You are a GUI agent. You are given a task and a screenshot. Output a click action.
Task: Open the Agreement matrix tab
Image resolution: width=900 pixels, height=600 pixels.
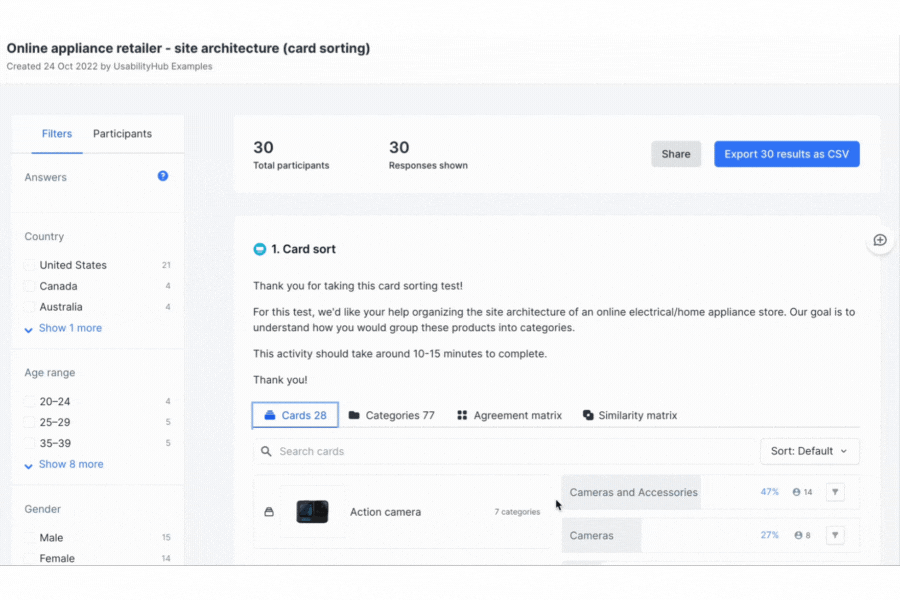pos(509,415)
